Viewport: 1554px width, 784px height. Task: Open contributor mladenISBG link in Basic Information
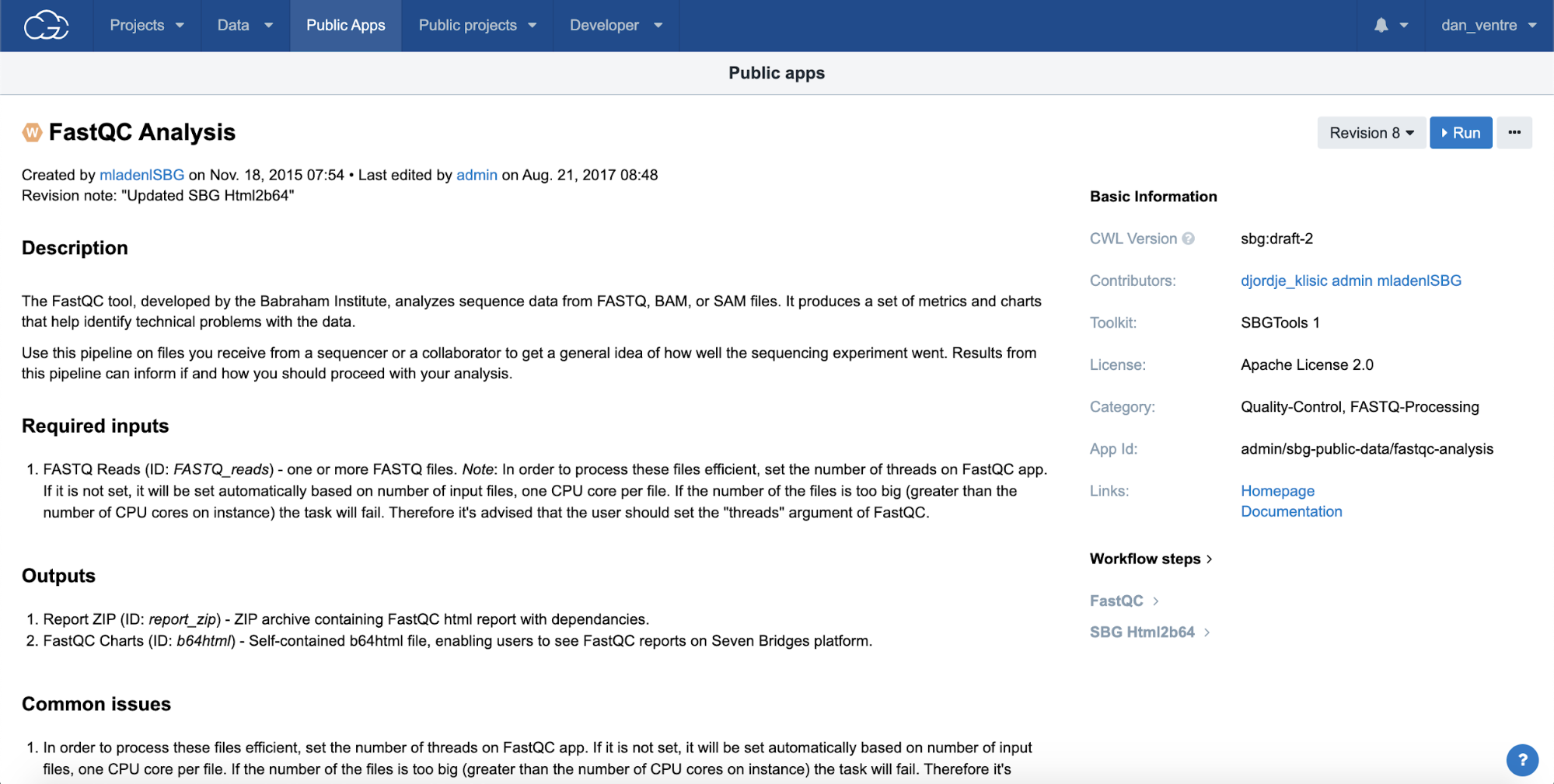(1419, 280)
